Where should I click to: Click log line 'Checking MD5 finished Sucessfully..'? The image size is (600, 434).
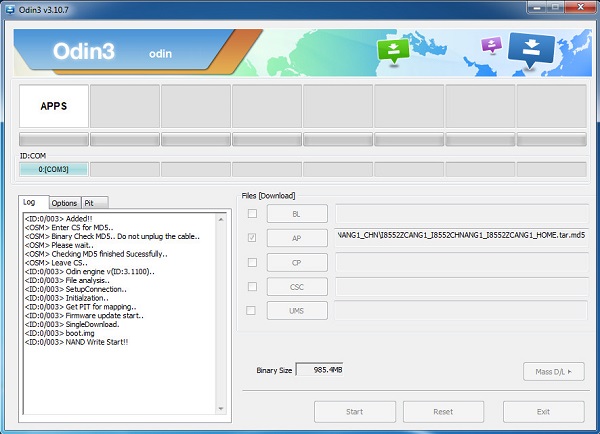tap(96, 254)
